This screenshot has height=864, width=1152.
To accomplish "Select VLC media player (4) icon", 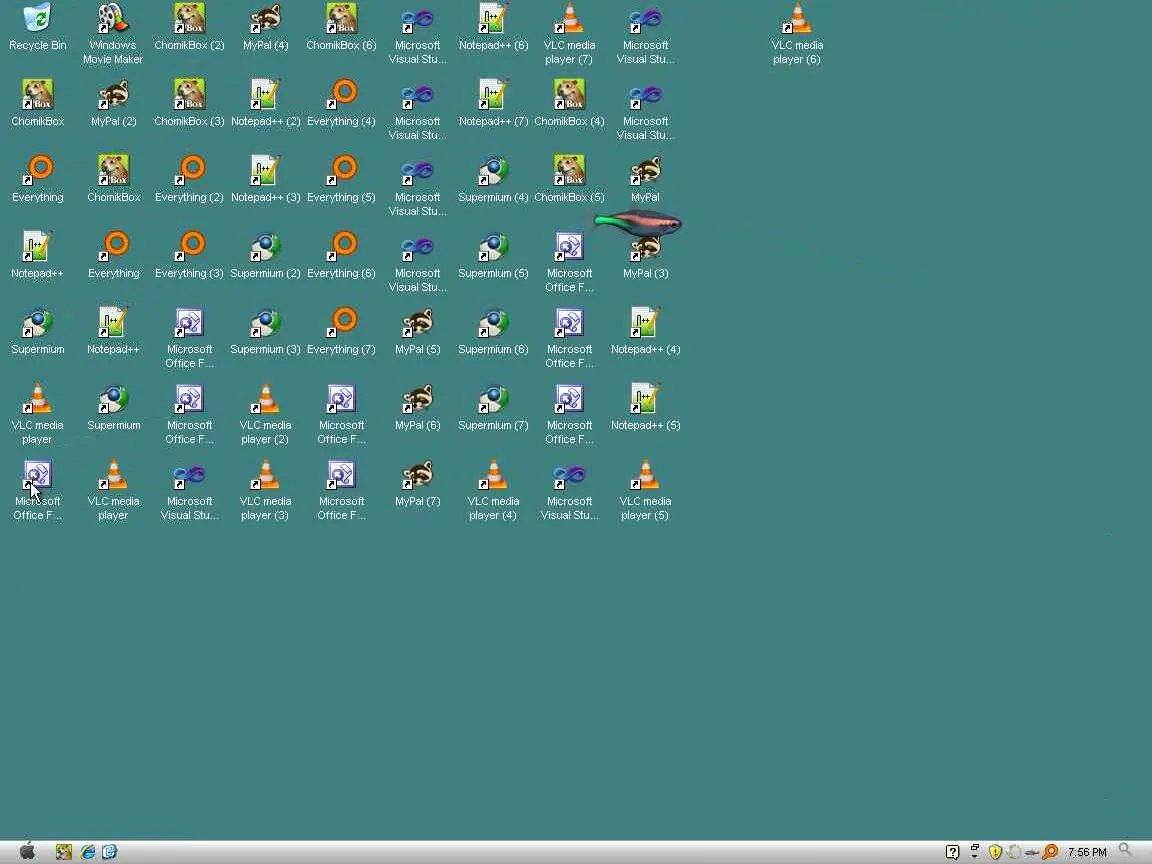I will (493, 490).
